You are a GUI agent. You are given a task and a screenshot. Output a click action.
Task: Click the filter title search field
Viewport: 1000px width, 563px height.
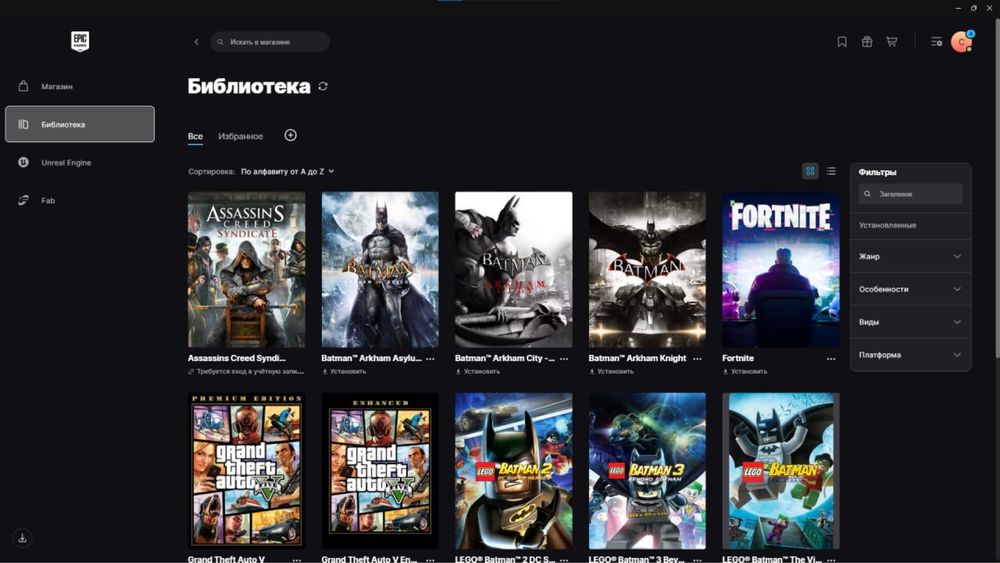coord(911,194)
